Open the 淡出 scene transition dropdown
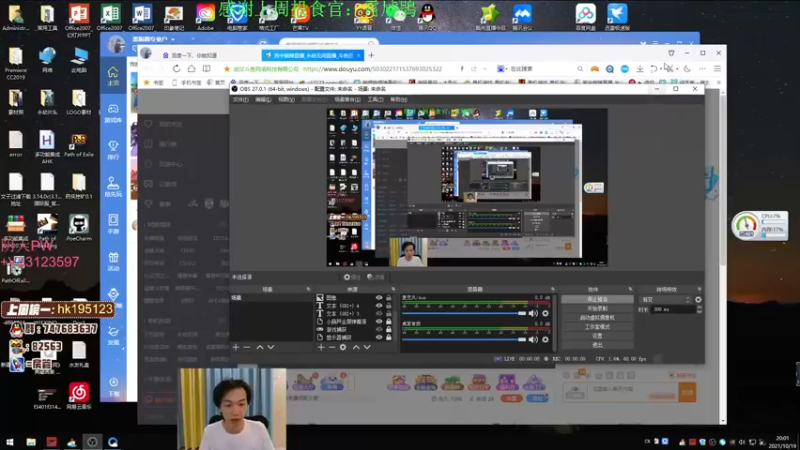 coord(666,299)
